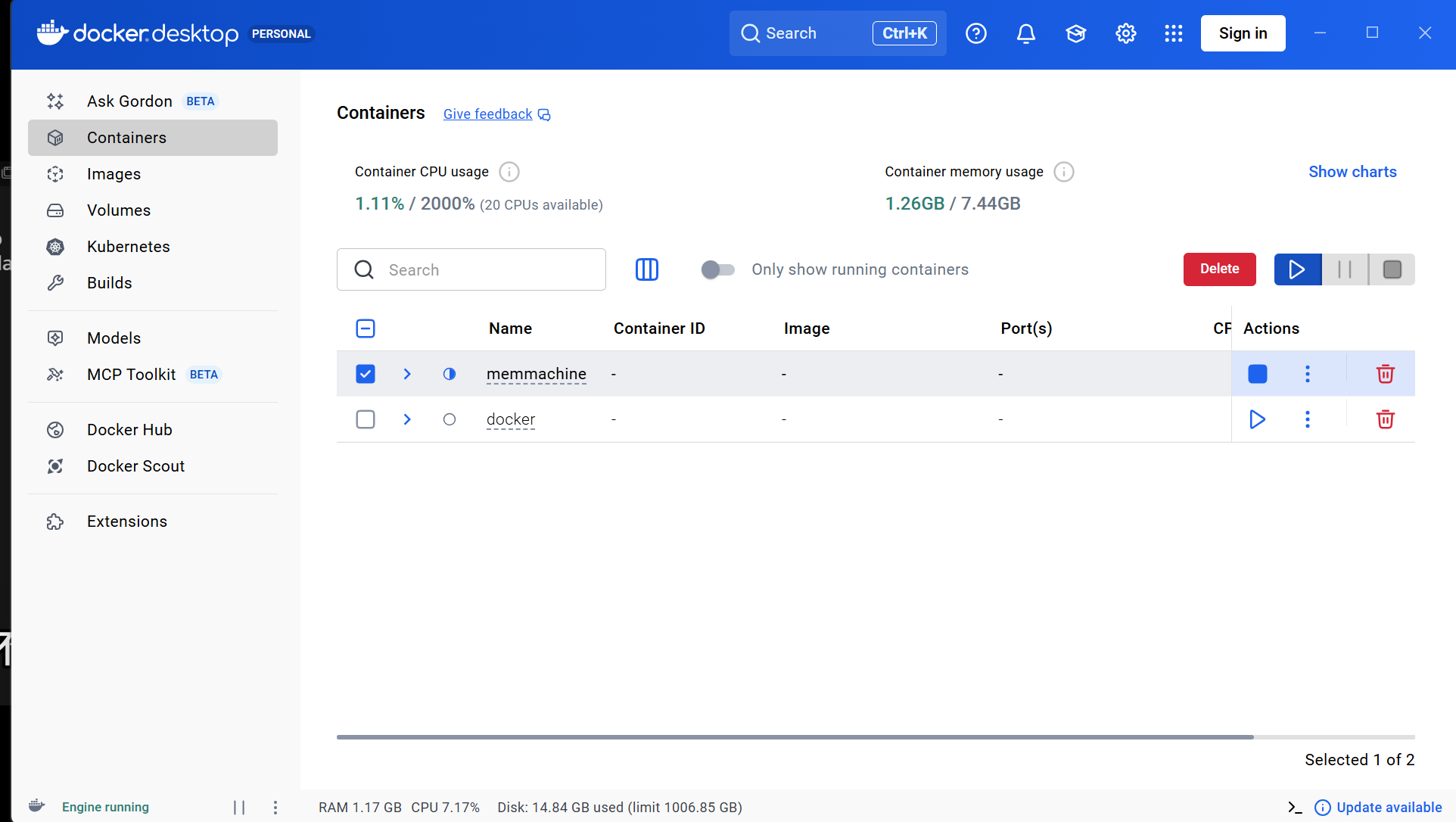Open Learning Center graduation cap icon
The image size is (1456, 822).
tap(1075, 33)
